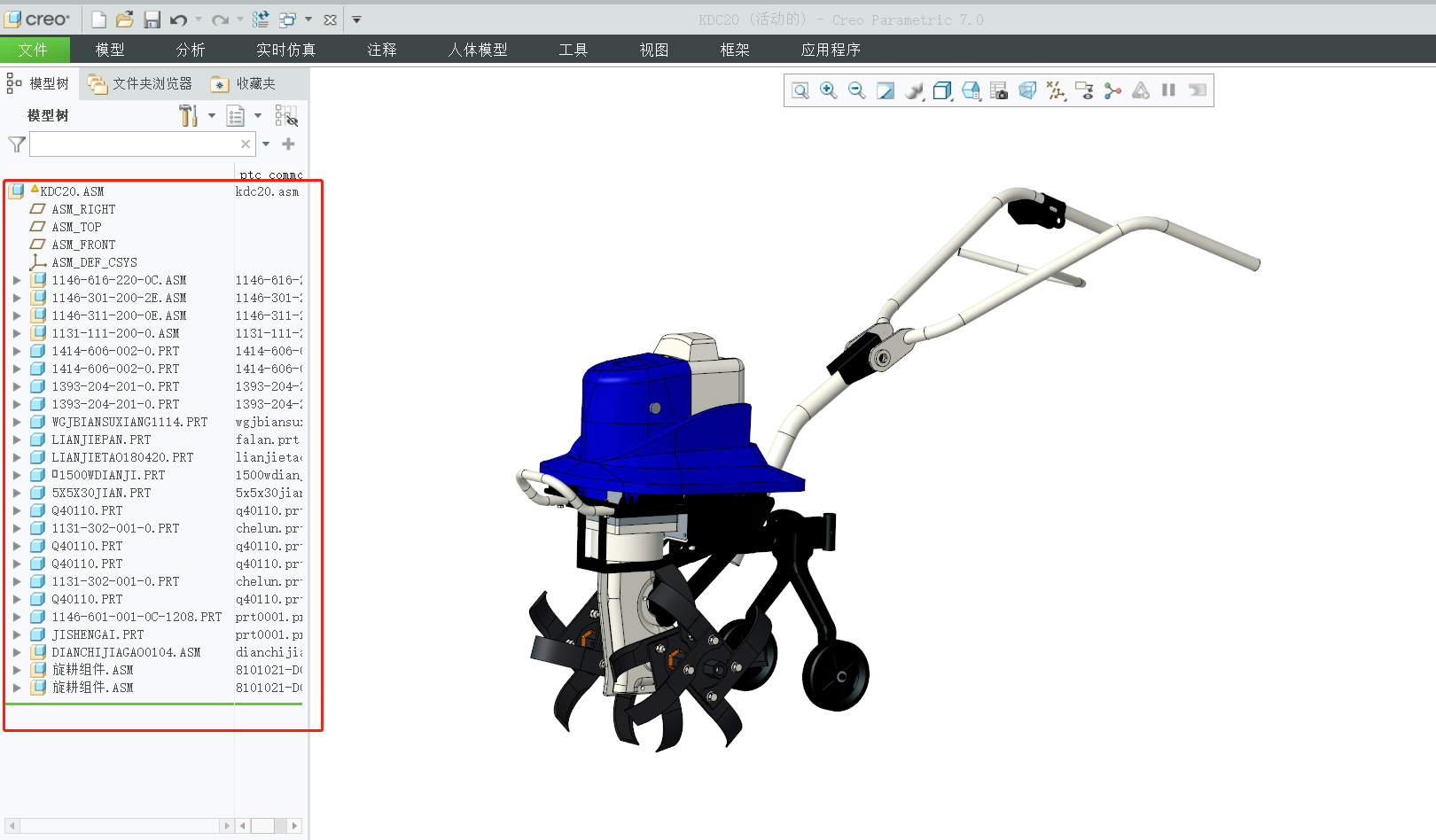1436x840 pixels.
Task: Expand WGJBIANSUXIANG1114.PRT node
Action: coord(17,422)
